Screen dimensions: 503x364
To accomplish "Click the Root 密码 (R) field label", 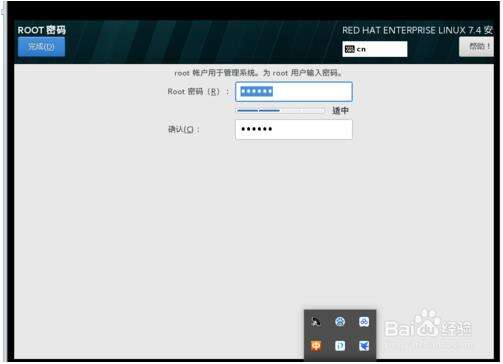I will [198, 92].
